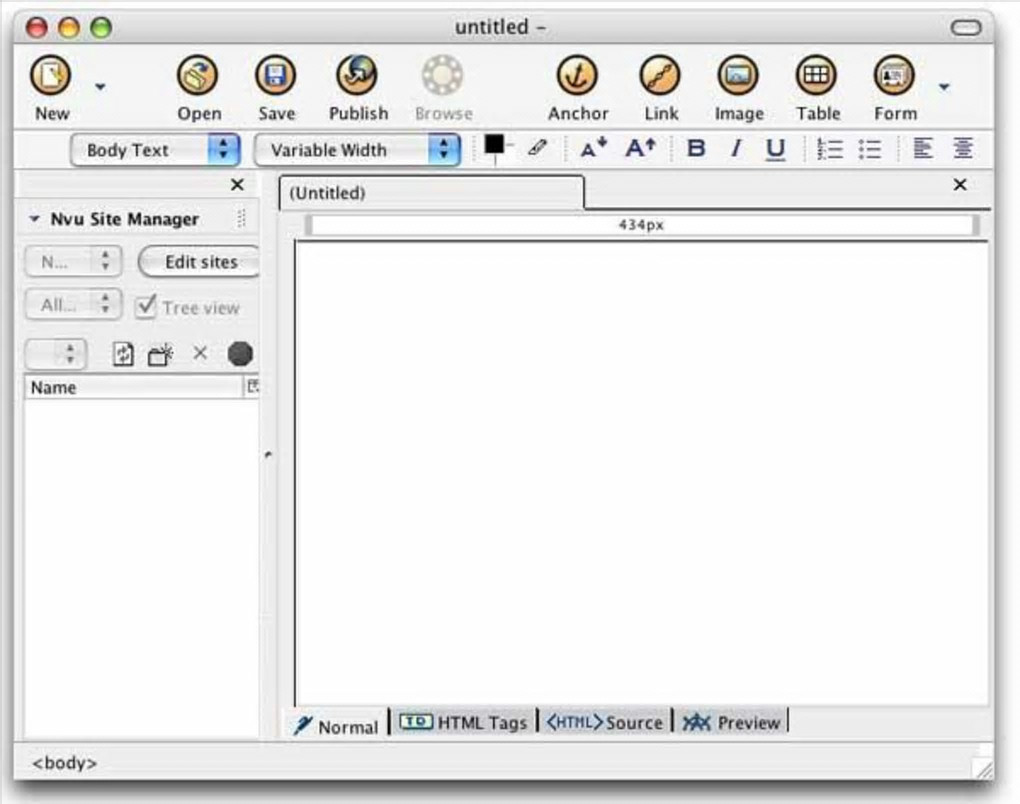The image size is (1020, 804).
Task: Click the Open file toolbar icon
Action: (198, 75)
